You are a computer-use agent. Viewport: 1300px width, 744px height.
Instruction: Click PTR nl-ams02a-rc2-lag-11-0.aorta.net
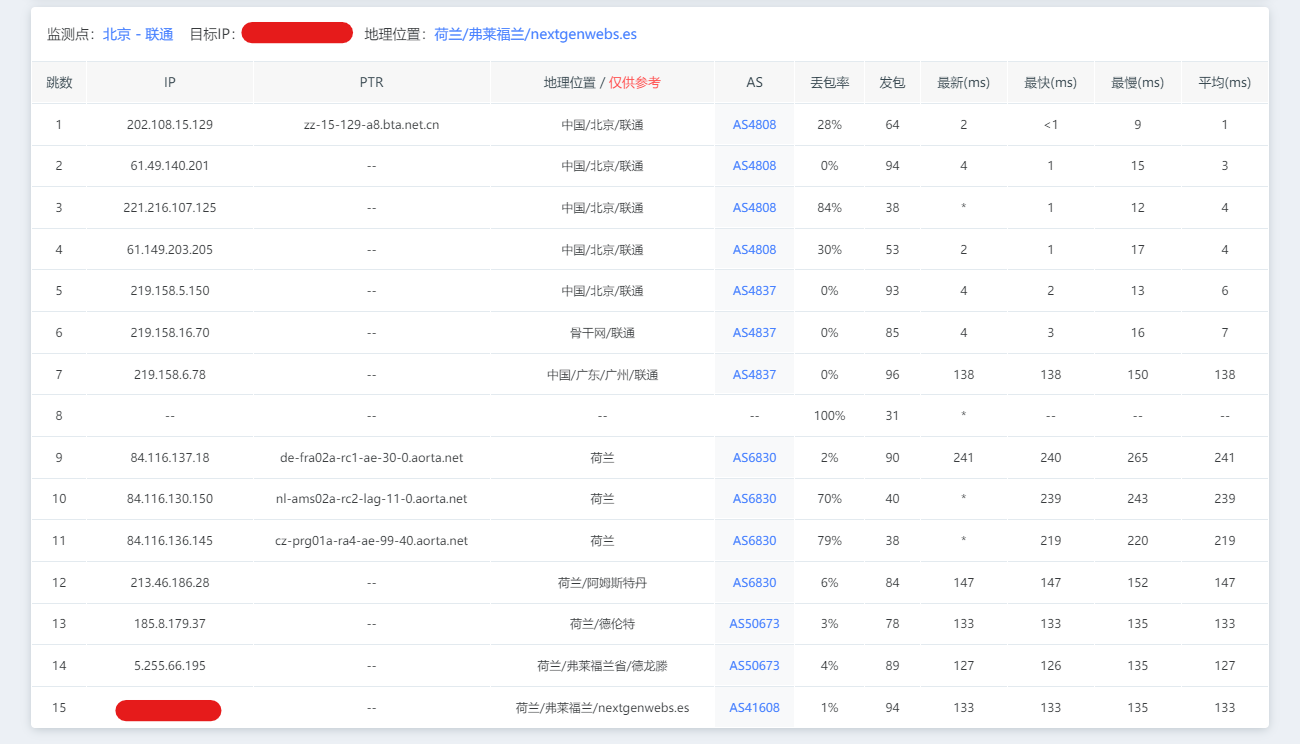(371, 499)
